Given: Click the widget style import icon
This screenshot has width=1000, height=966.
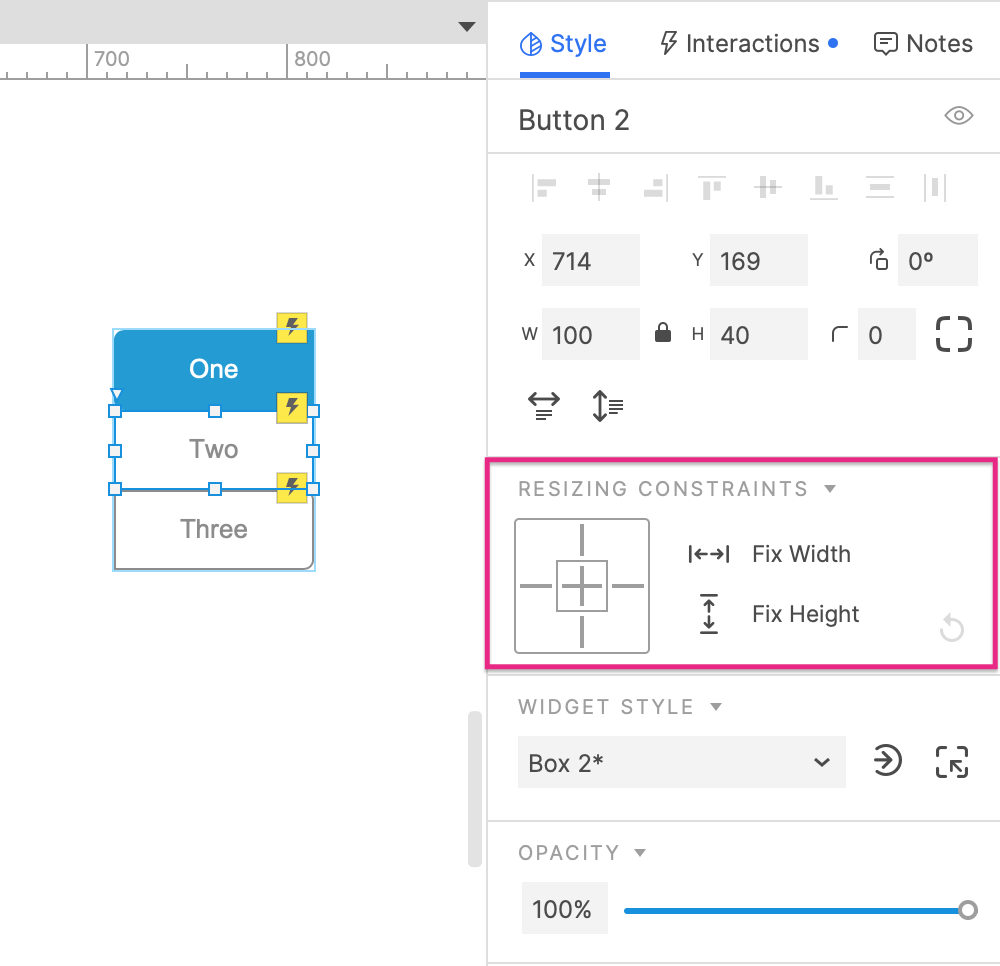Looking at the screenshot, I should tap(887, 761).
